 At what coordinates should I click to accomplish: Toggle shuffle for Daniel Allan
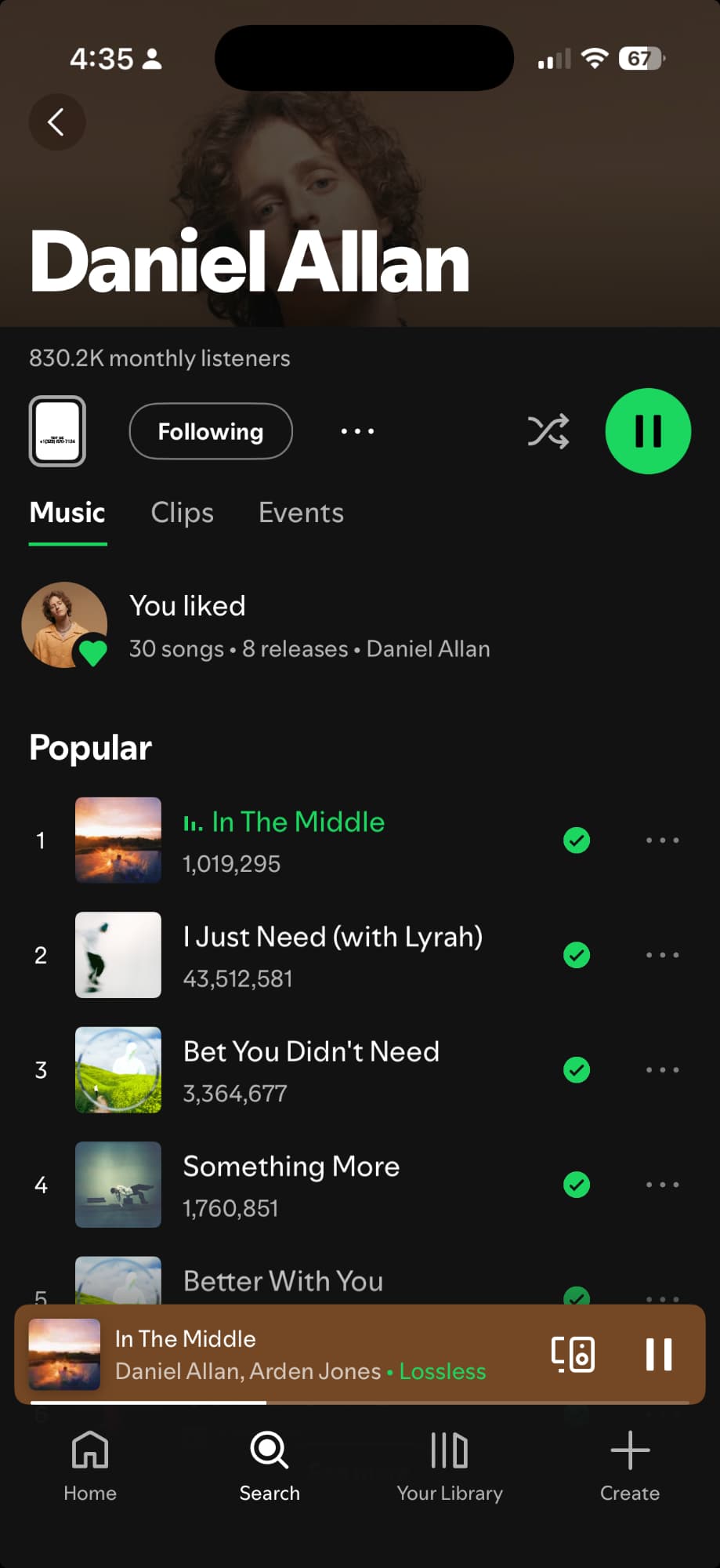(x=548, y=431)
